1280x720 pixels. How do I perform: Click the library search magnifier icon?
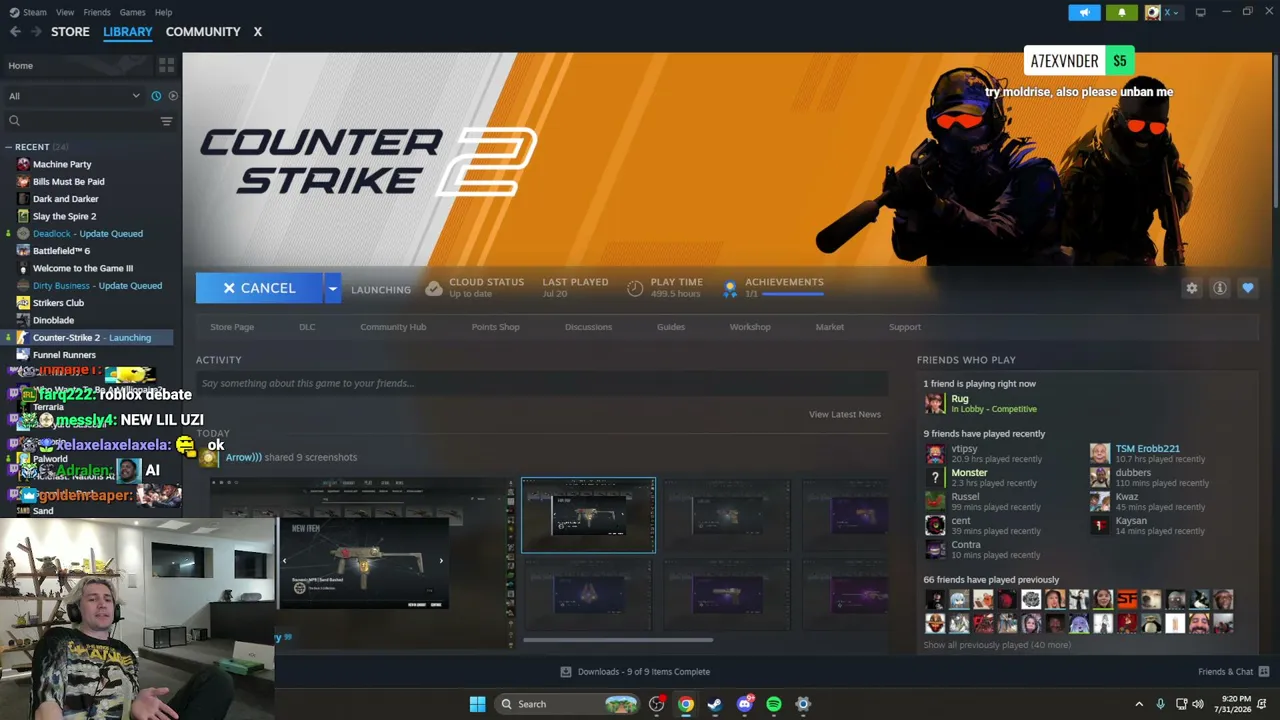click(14, 121)
